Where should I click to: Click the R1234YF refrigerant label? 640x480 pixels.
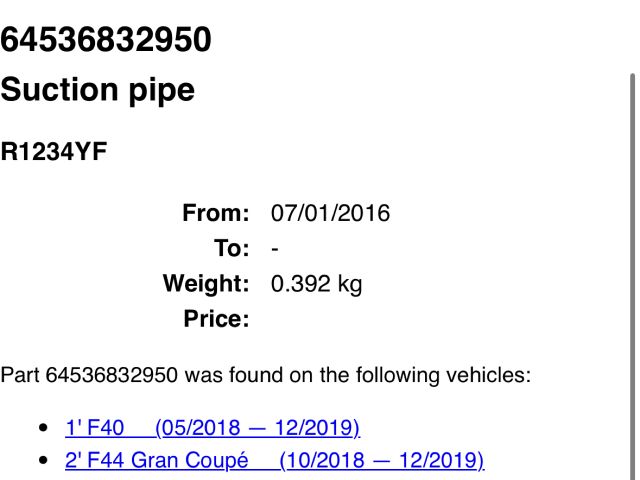tap(54, 153)
